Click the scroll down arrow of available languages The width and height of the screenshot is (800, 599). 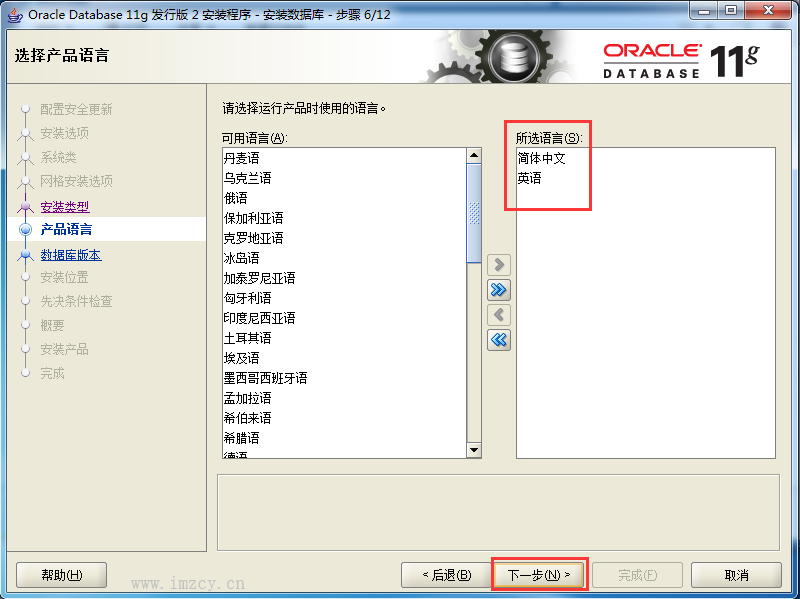474,450
